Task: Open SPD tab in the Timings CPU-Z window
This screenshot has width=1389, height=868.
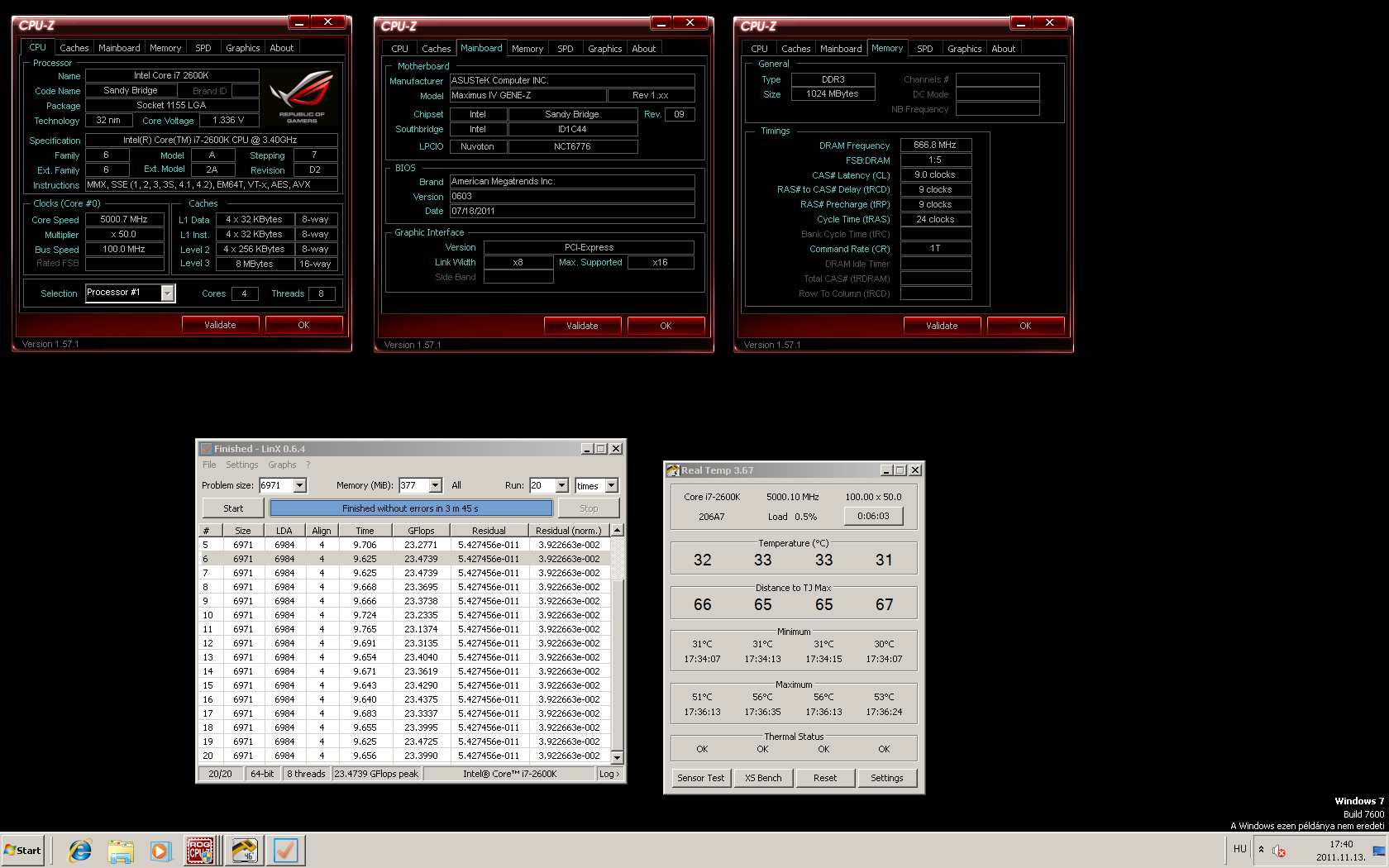Action: click(x=925, y=49)
